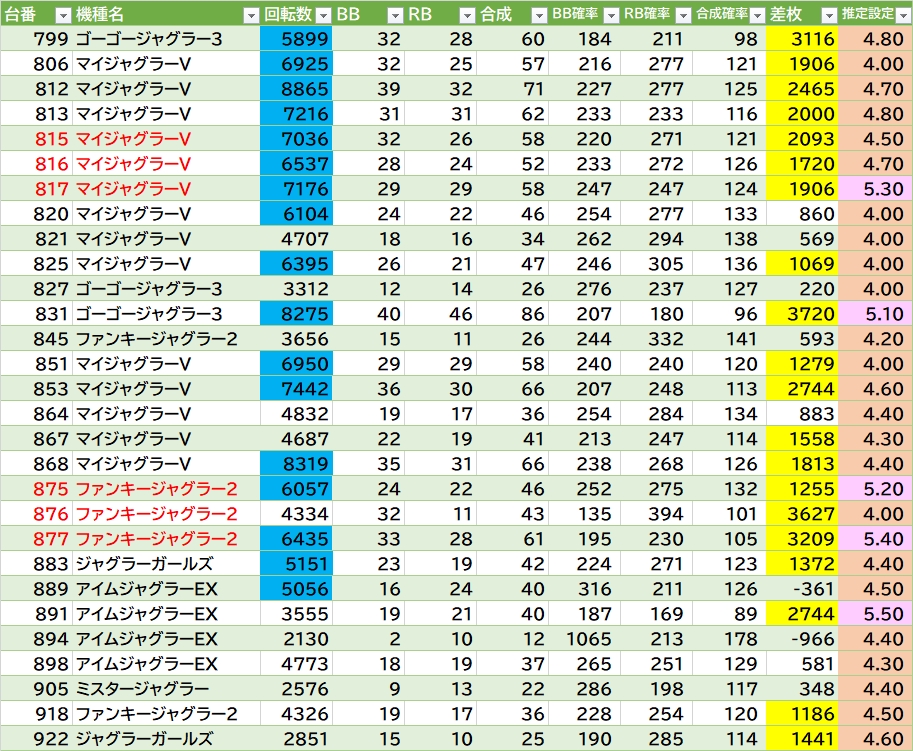The height and width of the screenshot is (751, 913).
Task: Select アイムジャグラーEX cell in row 891
Action: click(166, 615)
